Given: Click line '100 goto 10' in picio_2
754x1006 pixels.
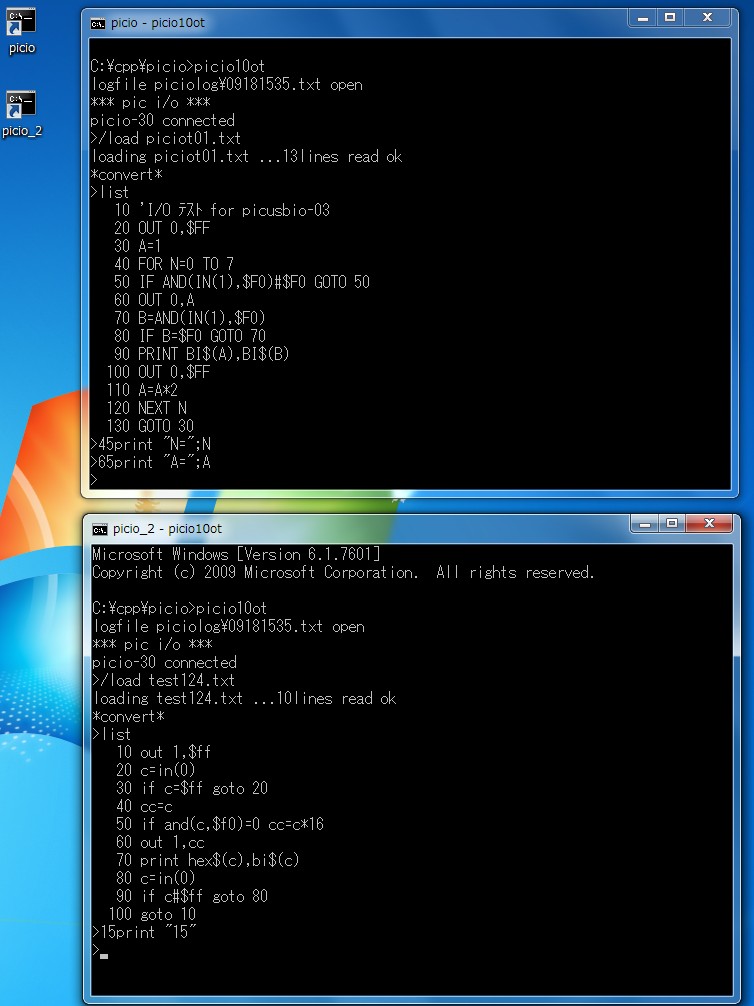Looking at the screenshot, I should pyautogui.click(x=152, y=914).
